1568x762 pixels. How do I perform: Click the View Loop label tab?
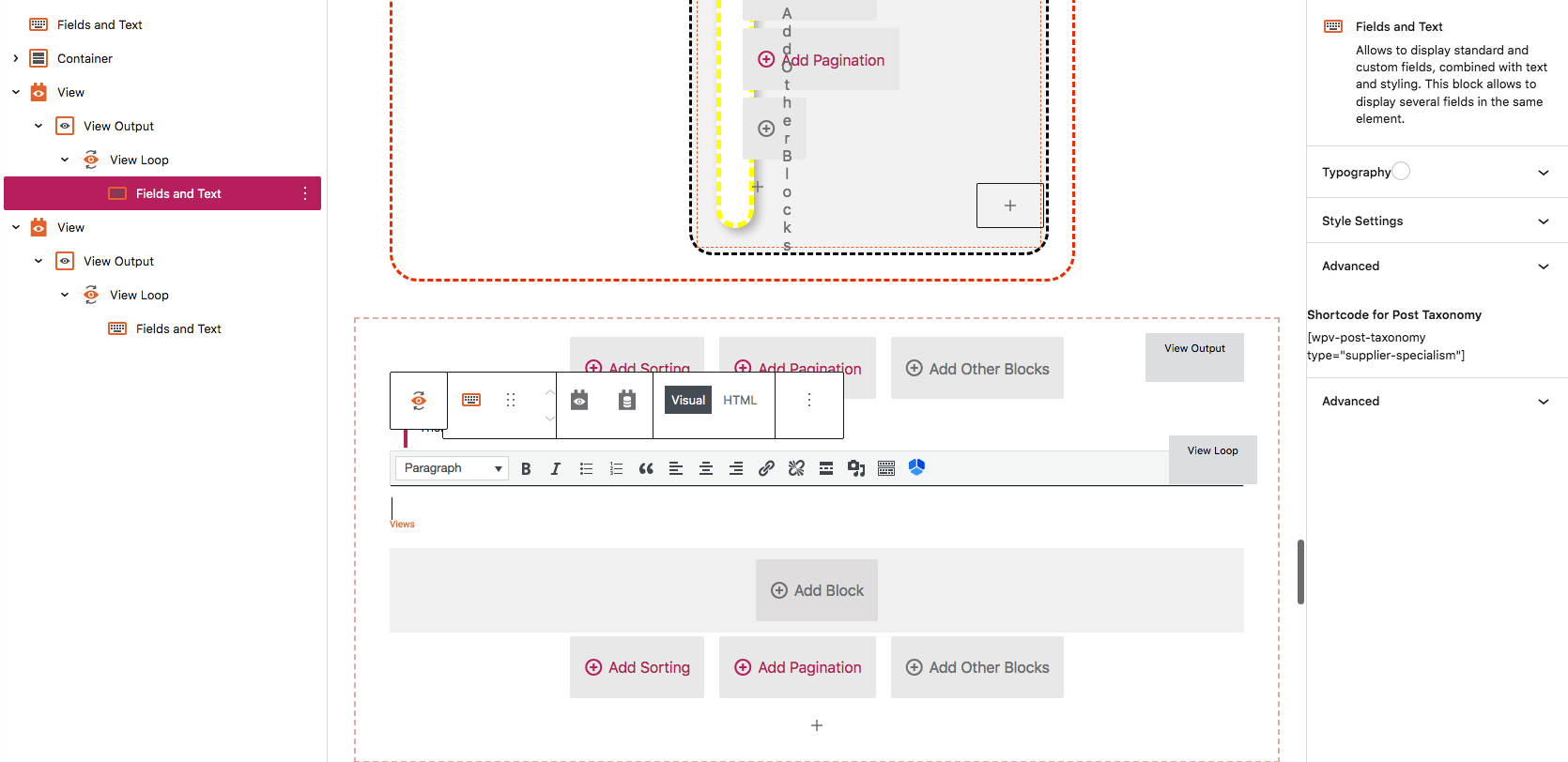click(x=1213, y=460)
